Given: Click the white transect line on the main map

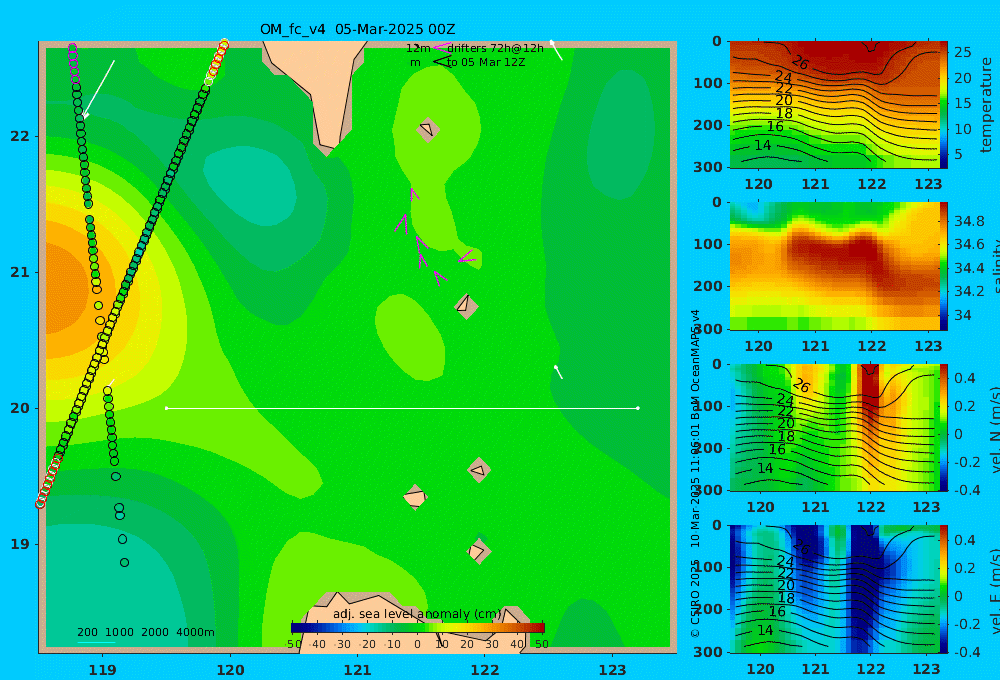Looking at the screenshot, I should point(402,408).
